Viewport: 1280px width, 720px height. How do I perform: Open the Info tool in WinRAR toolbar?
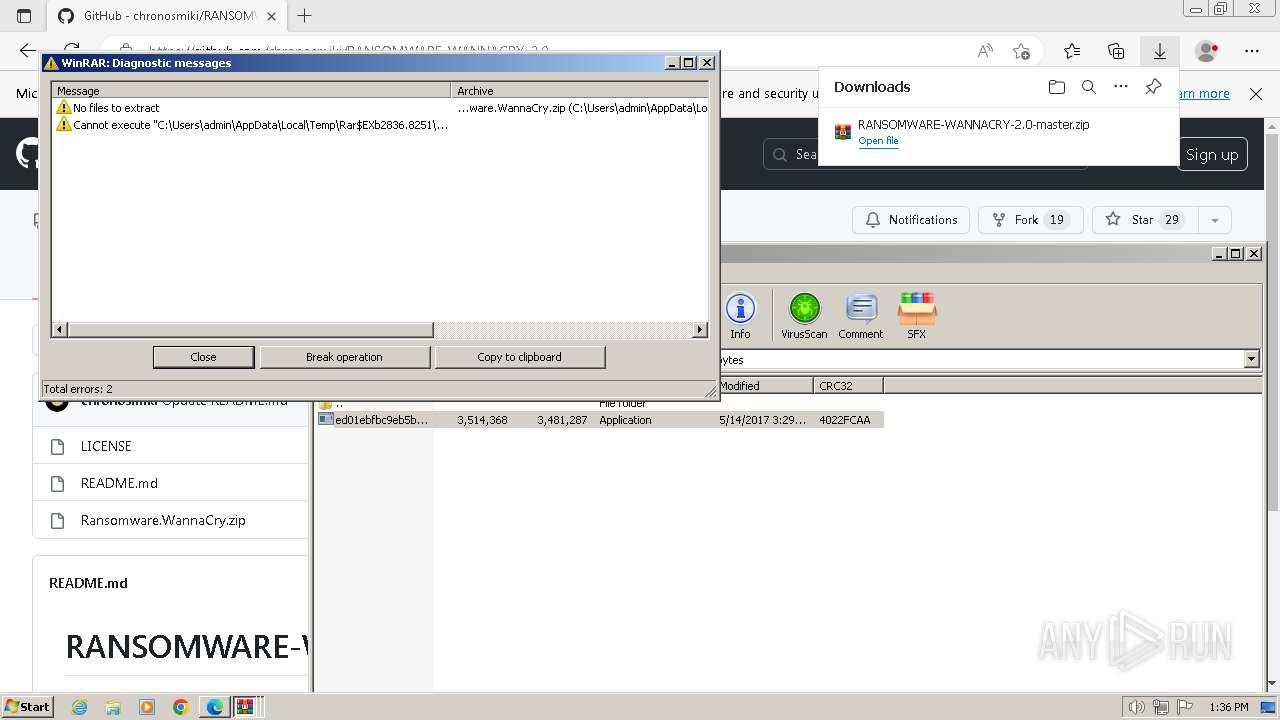pyautogui.click(x=740, y=316)
